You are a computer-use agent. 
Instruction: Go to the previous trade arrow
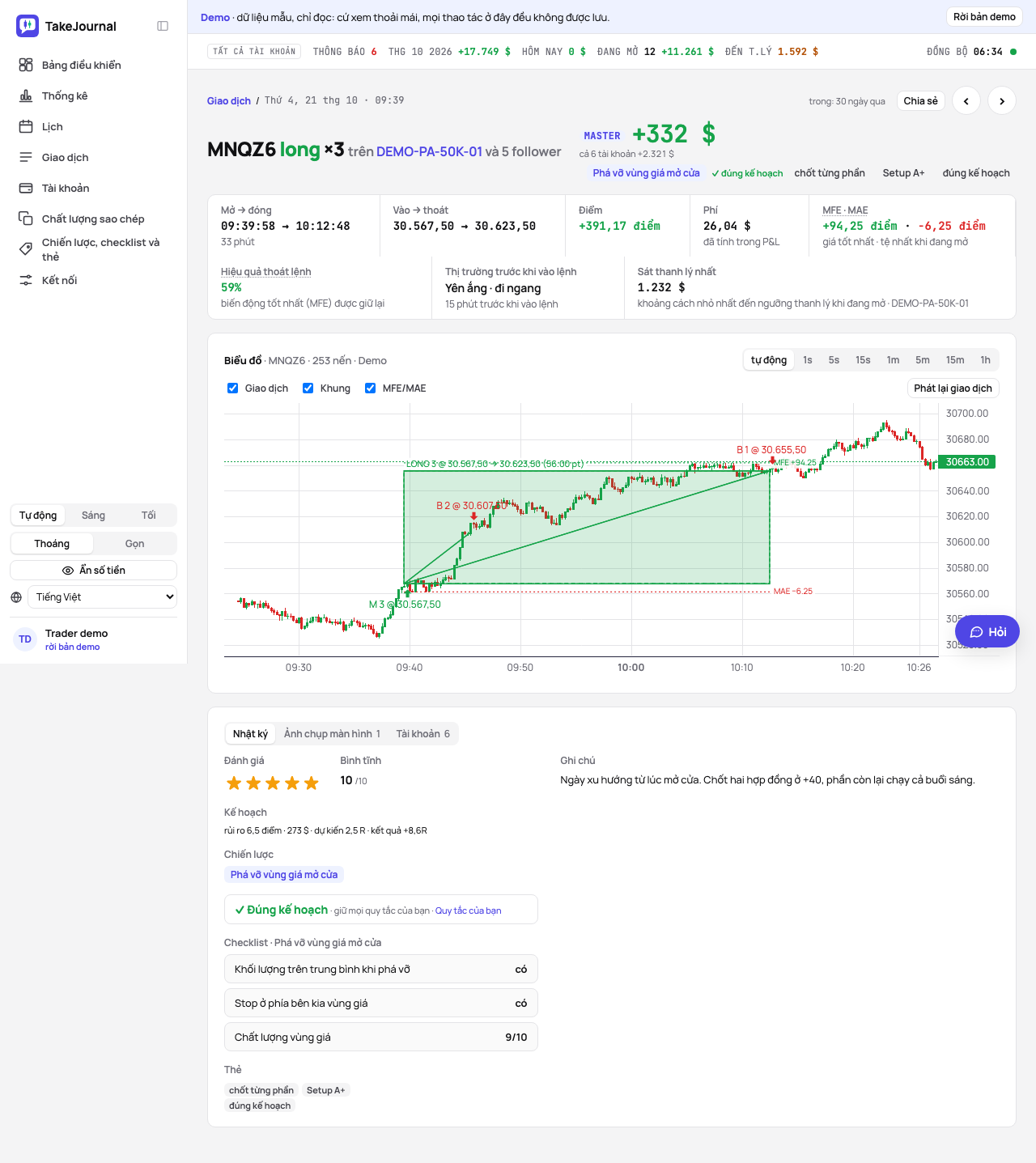coord(966,101)
